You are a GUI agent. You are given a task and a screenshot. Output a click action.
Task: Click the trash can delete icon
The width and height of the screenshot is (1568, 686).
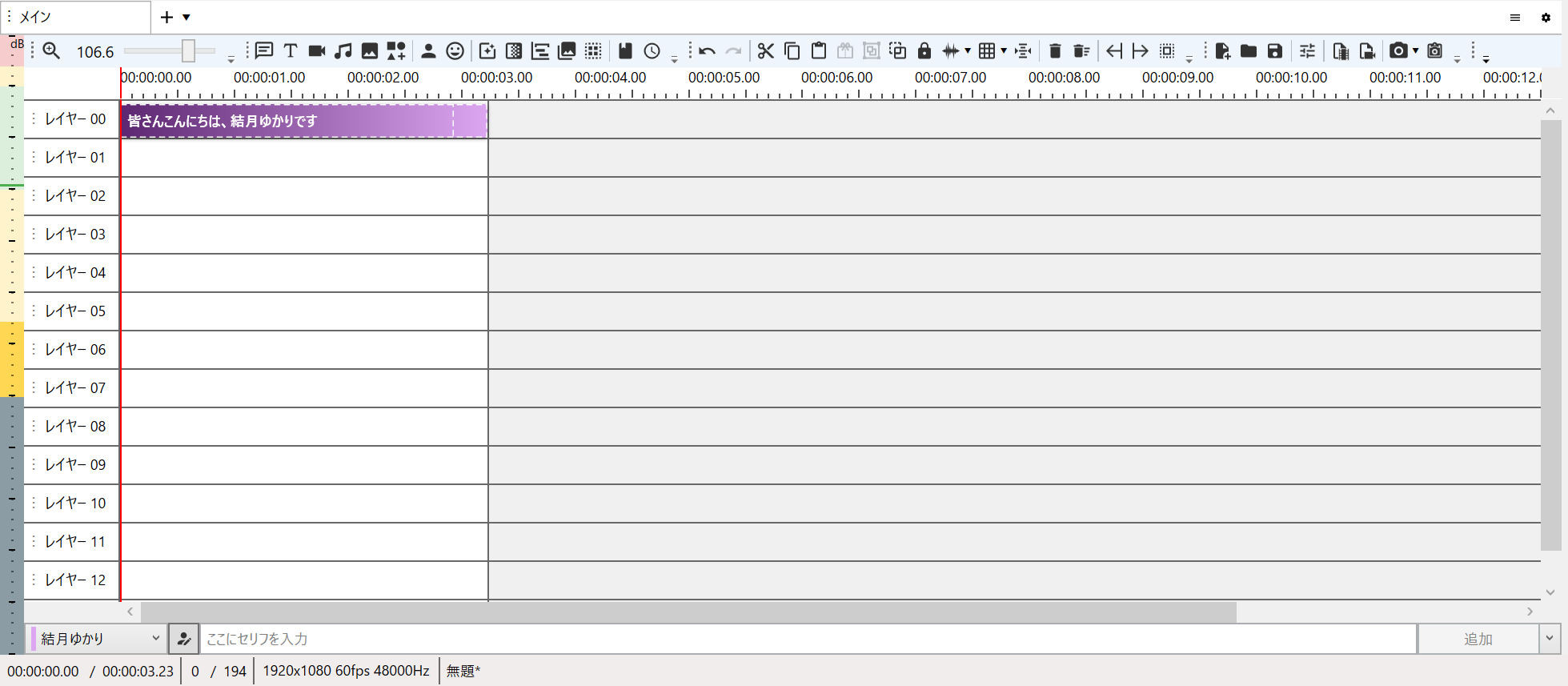pyautogui.click(x=1055, y=51)
